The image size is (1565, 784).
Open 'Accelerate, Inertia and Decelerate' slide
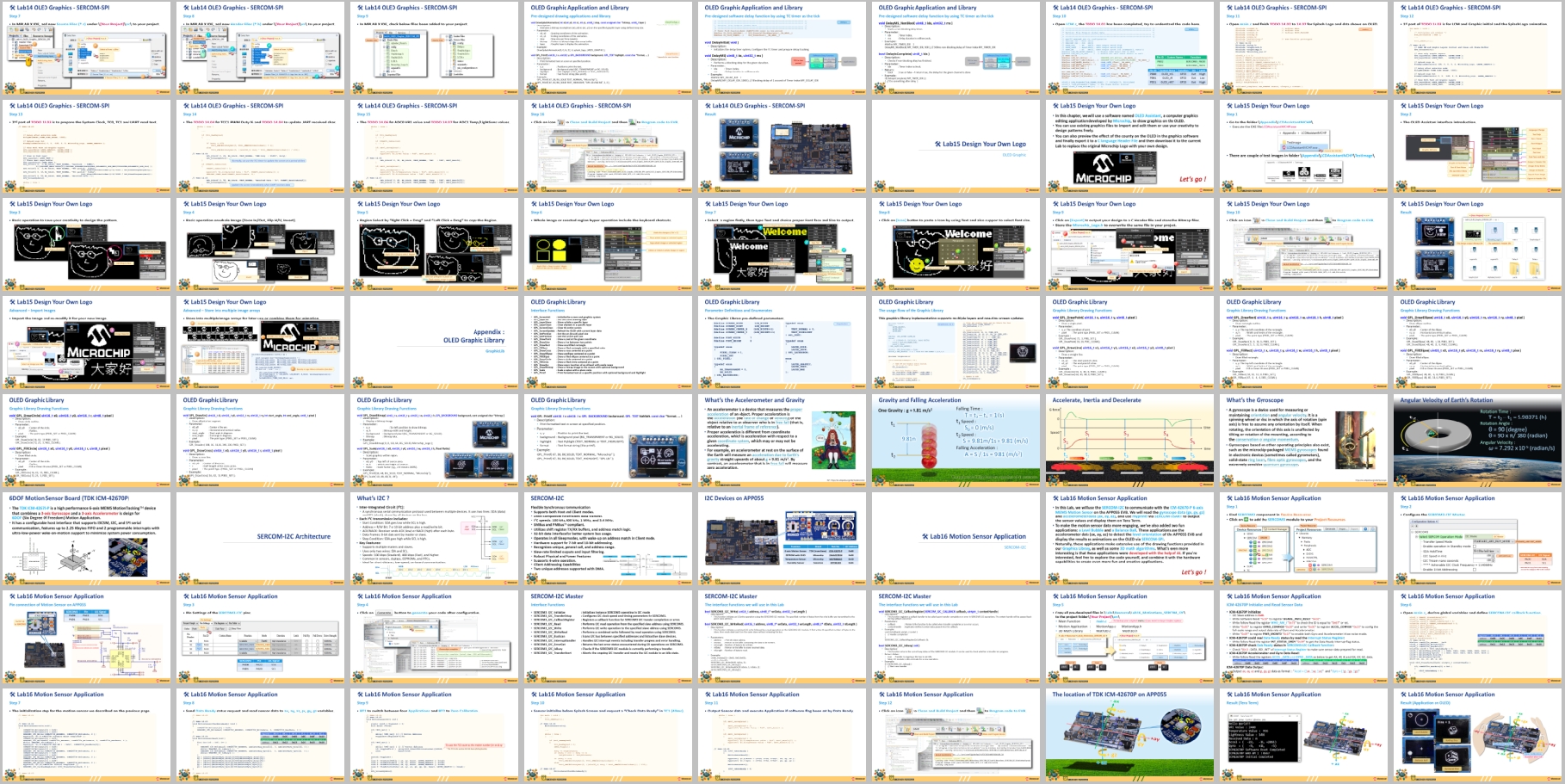click(x=1130, y=441)
